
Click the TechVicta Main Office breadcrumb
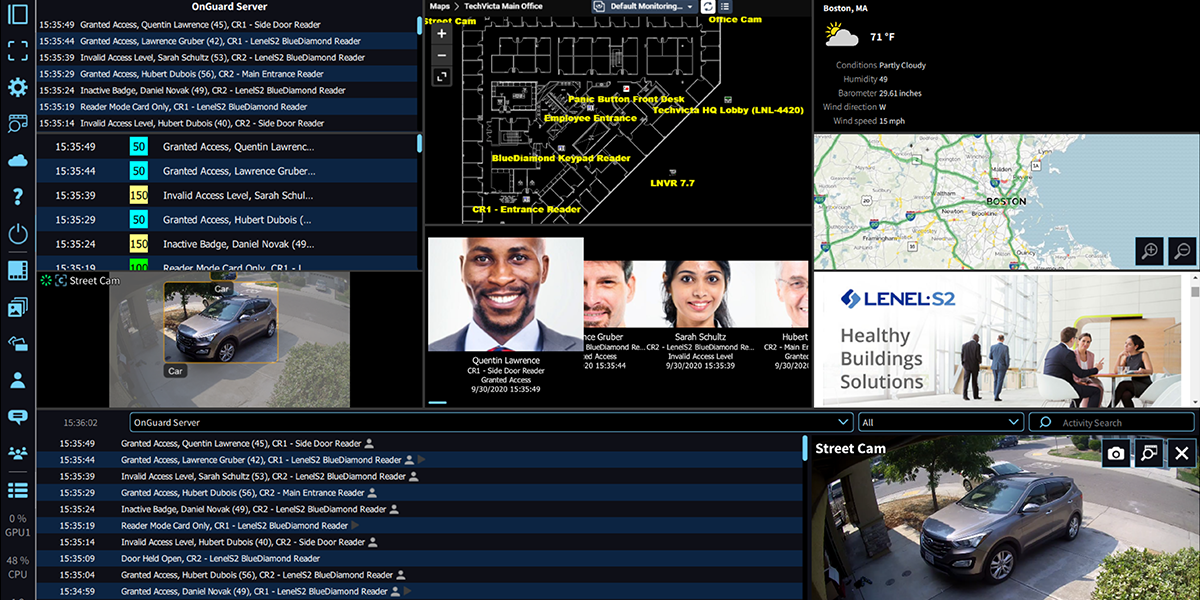click(505, 6)
